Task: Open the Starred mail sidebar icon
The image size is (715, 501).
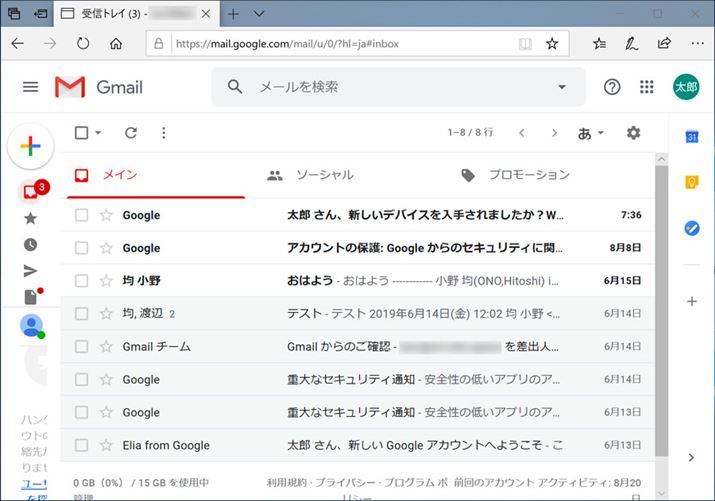Action: pyautogui.click(x=30, y=218)
